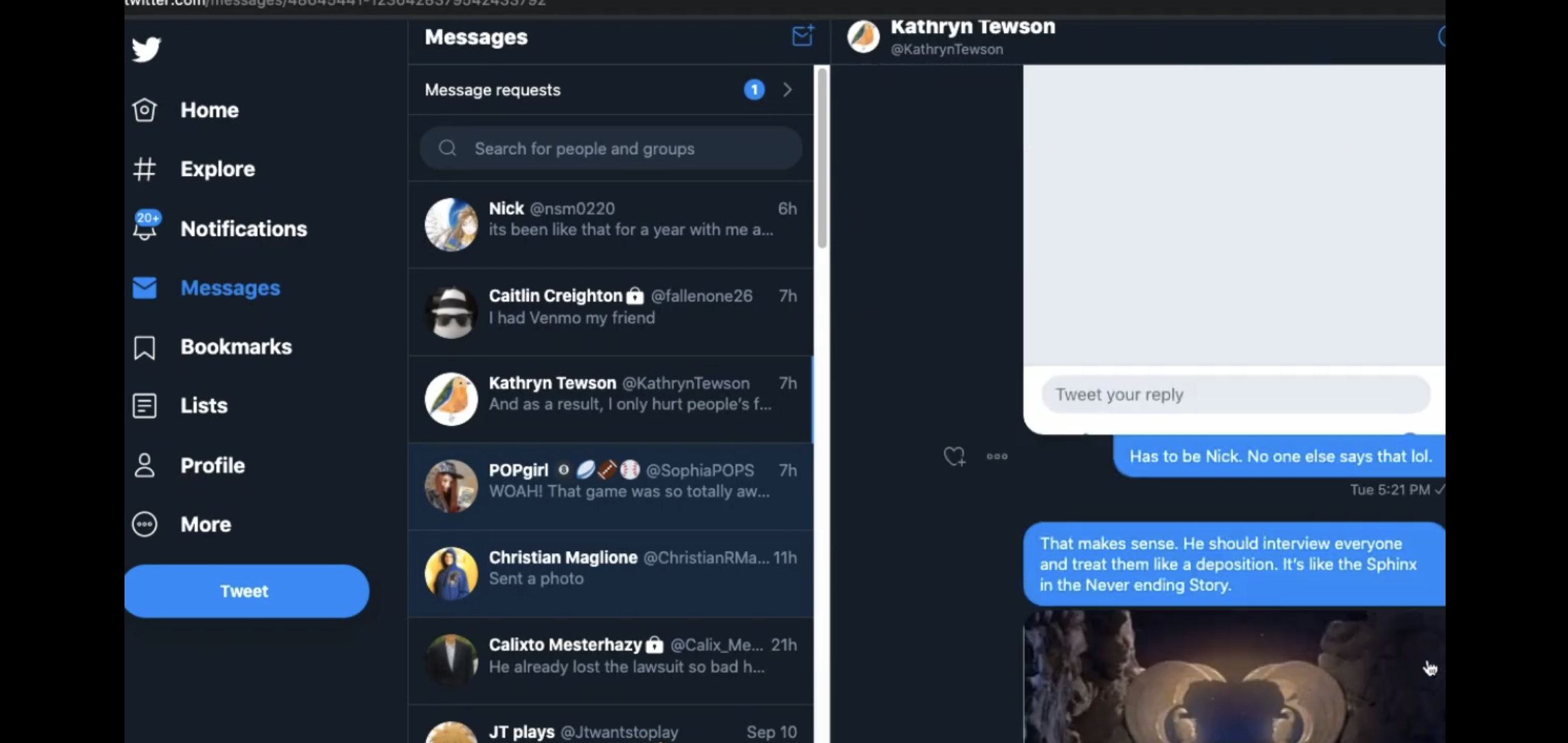Click the Tweet your reply field
Screen dimensions: 1568x743
point(1236,395)
